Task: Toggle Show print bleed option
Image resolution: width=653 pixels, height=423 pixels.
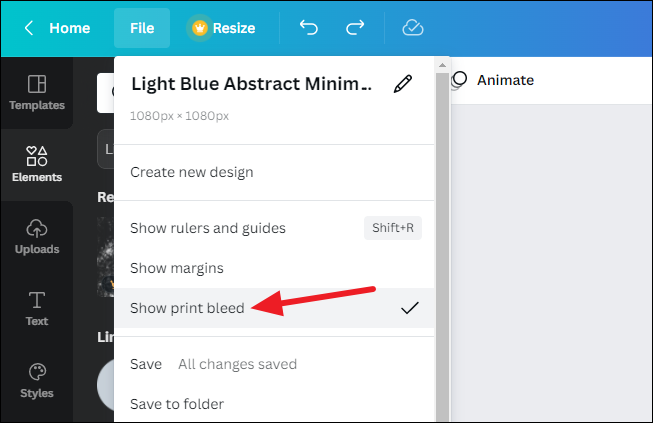Action: click(274, 308)
